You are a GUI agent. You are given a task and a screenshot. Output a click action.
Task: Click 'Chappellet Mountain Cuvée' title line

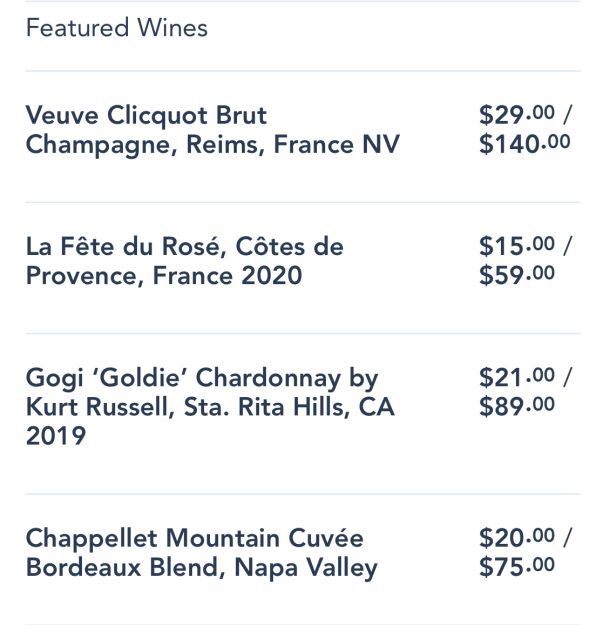[194, 538]
